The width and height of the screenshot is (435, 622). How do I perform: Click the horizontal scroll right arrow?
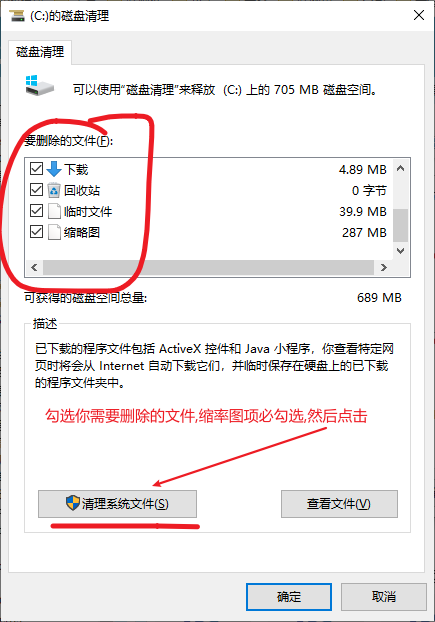pos(383,268)
